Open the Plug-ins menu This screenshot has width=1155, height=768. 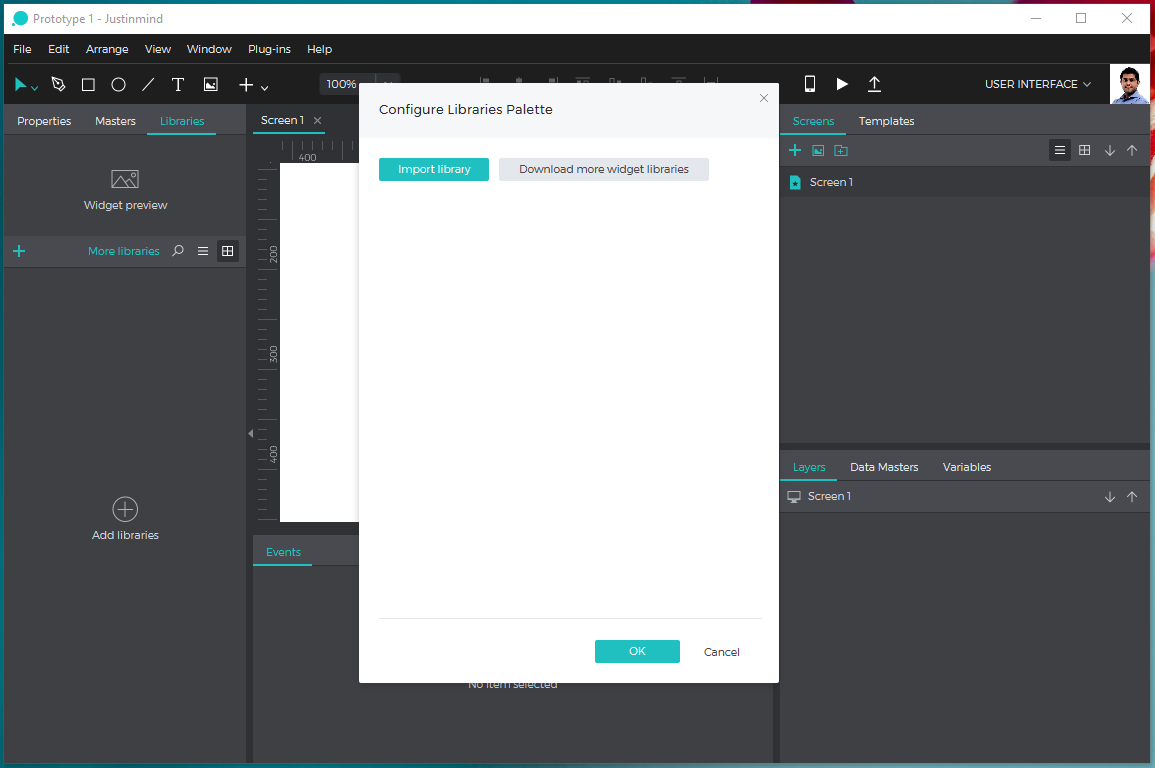point(269,49)
